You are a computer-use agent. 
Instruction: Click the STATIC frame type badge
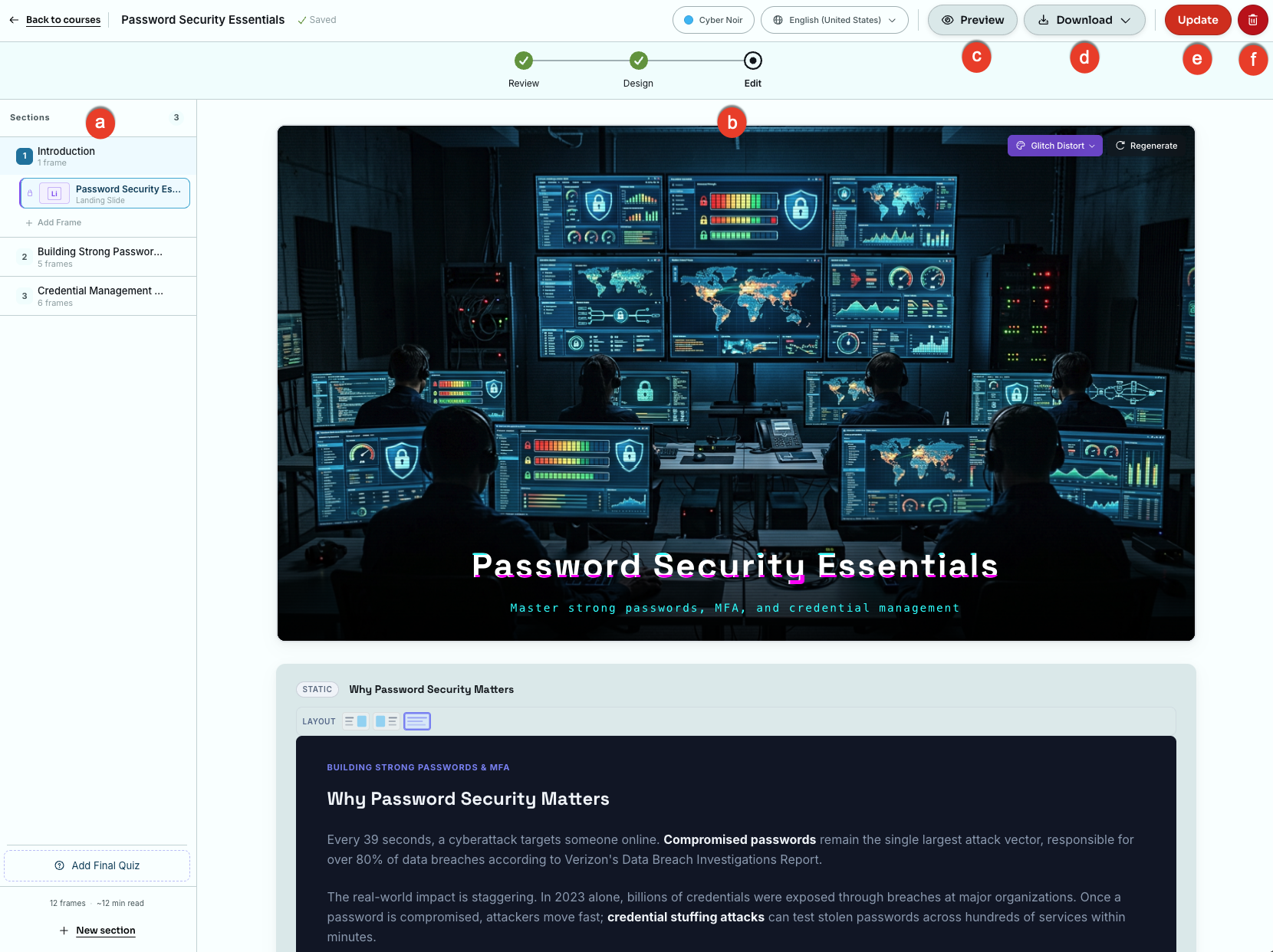click(x=317, y=689)
